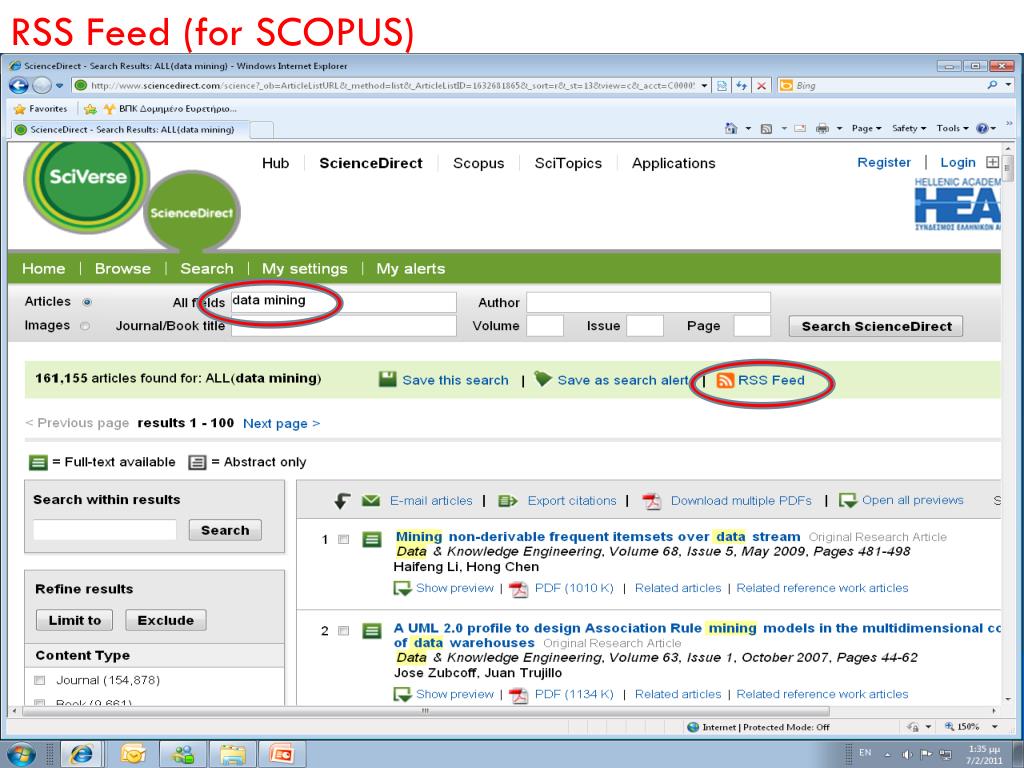Switch to the SciTopics top tab

click(568, 163)
